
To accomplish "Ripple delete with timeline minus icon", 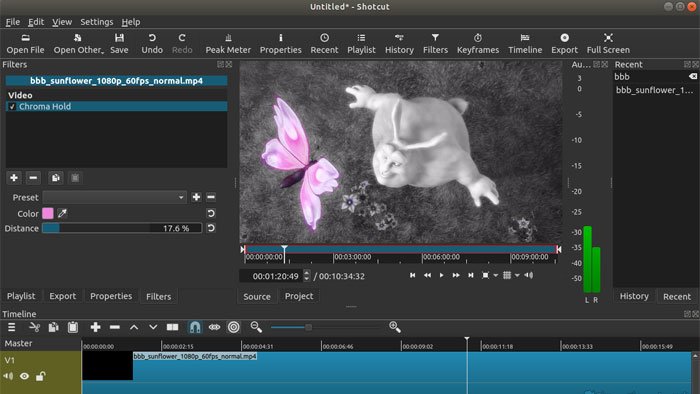I will 115,327.
